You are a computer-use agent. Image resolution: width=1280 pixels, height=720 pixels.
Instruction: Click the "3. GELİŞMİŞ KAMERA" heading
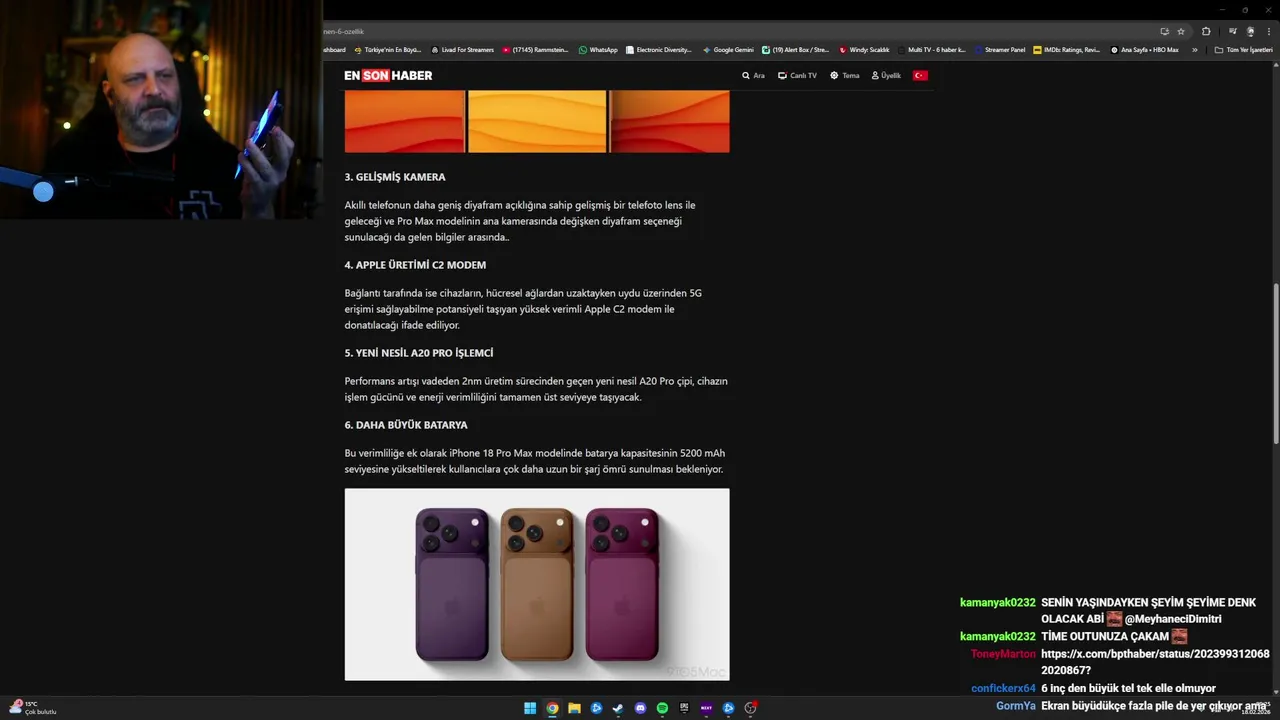click(395, 177)
